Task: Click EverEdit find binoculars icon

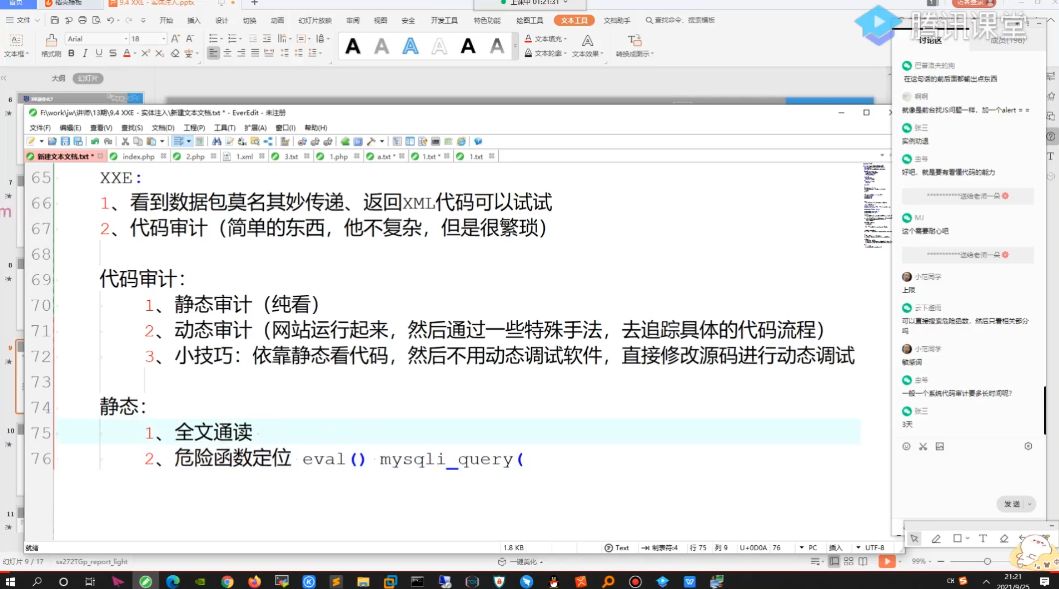Action: tap(216, 141)
